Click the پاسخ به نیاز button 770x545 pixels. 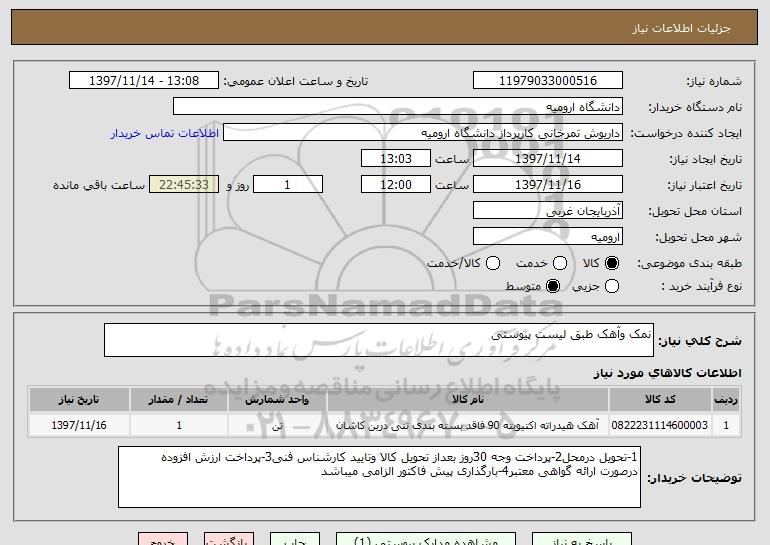[582, 539]
